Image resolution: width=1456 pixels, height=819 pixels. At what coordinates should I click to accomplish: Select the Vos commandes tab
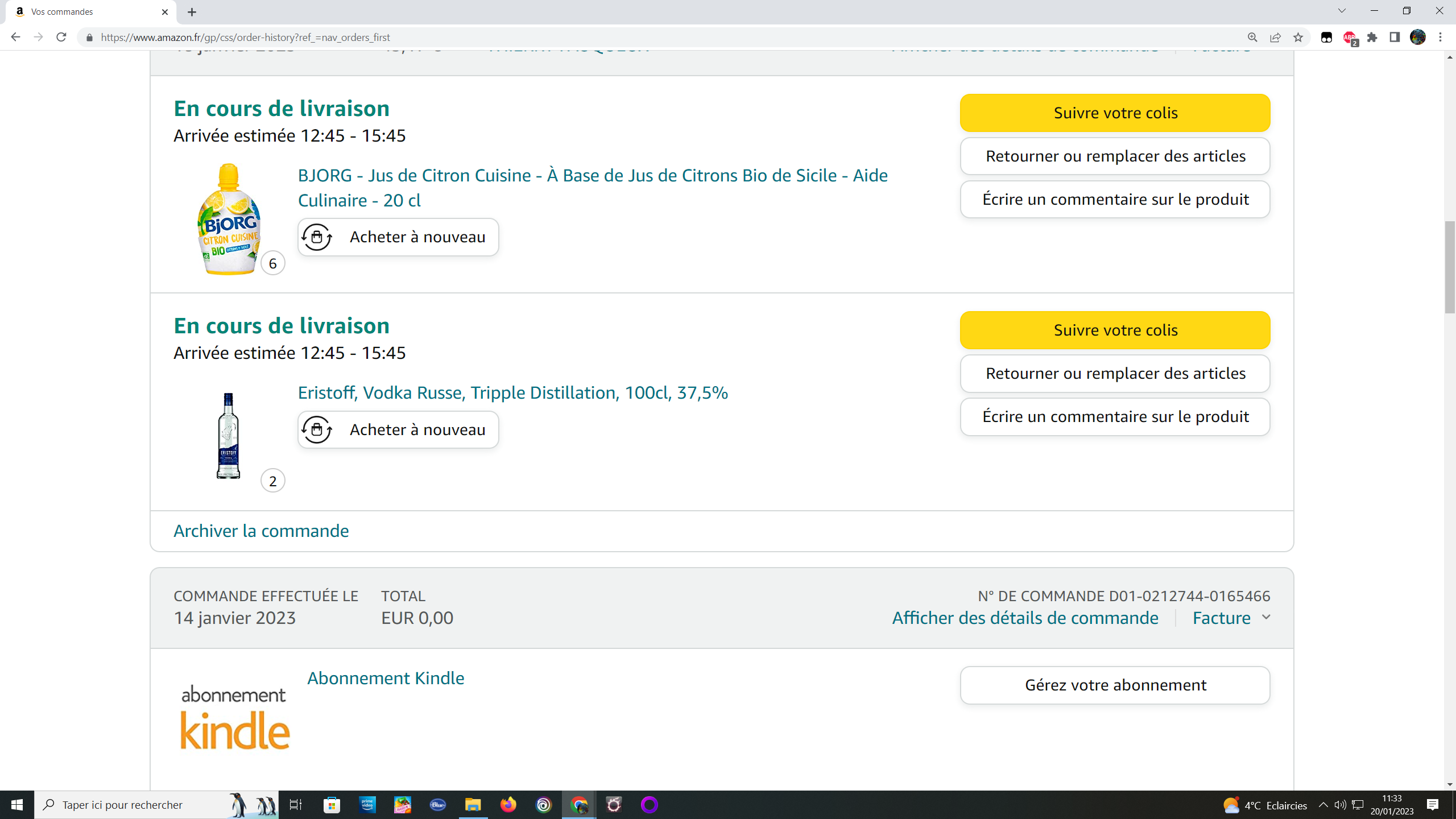click(85, 12)
